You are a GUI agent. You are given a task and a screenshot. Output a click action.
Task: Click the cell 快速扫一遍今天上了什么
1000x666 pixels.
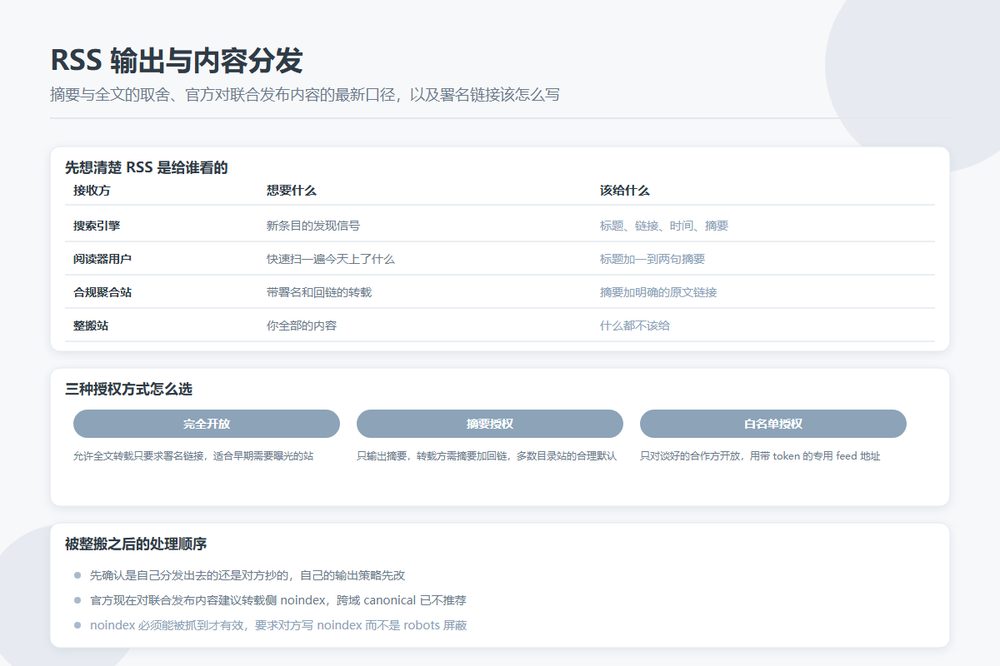point(330,258)
